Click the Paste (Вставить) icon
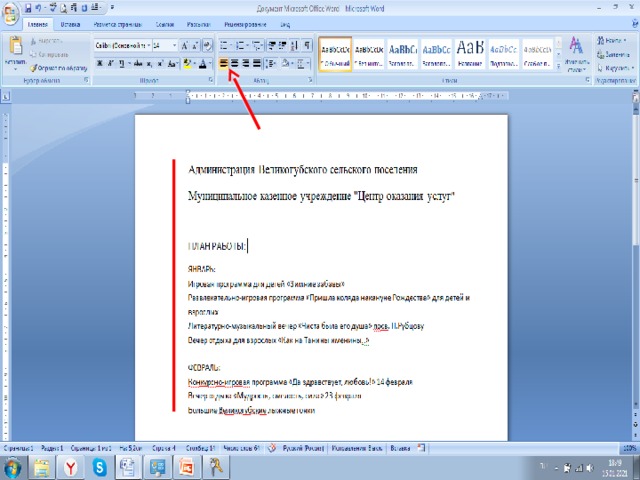 [14, 48]
